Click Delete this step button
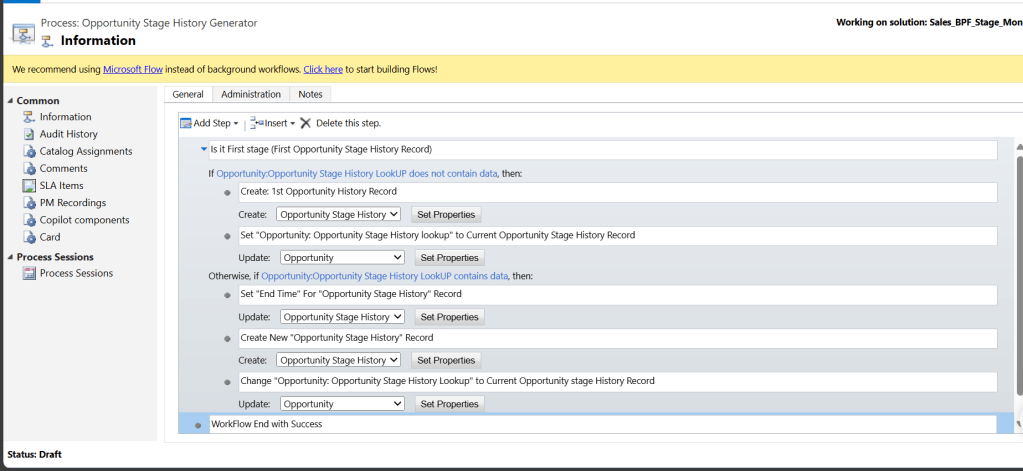The height and width of the screenshot is (471, 1023). click(x=341, y=123)
